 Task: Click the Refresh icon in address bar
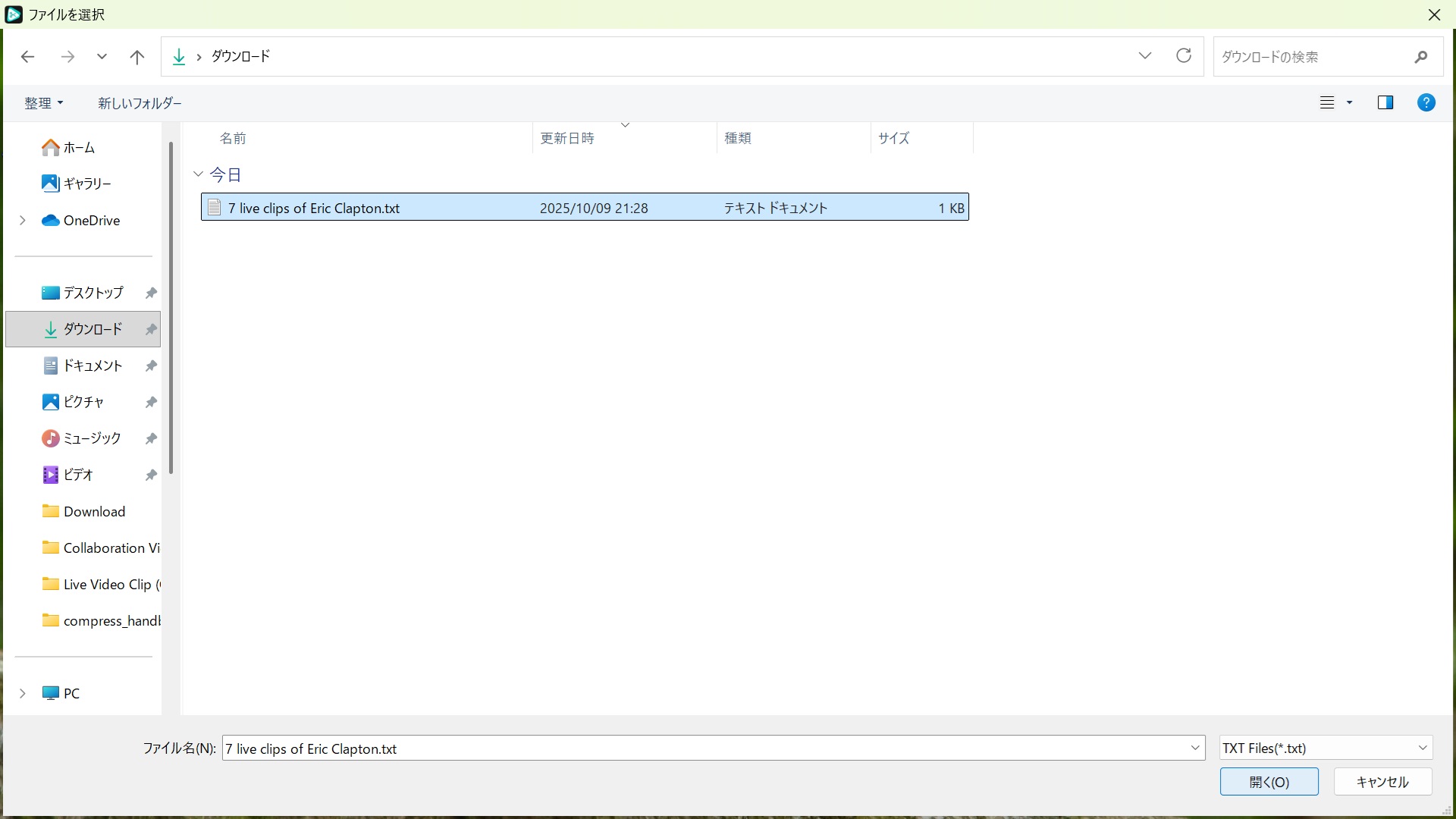(1183, 56)
